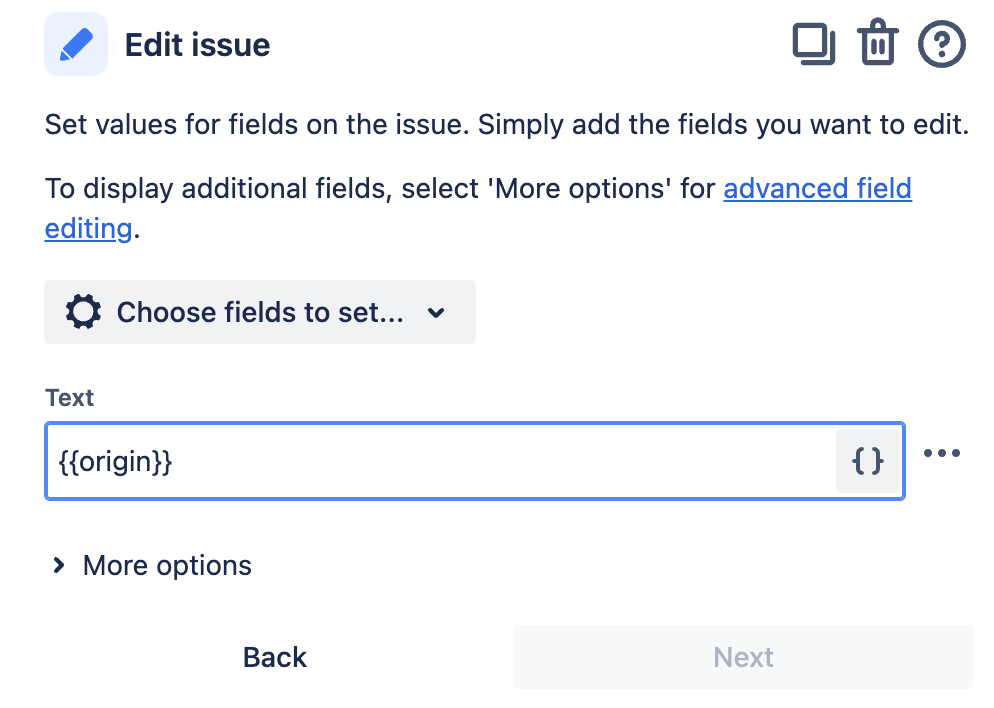Click the Text field label
Viewport: 994px width, 708px height.
click(69, 398)
